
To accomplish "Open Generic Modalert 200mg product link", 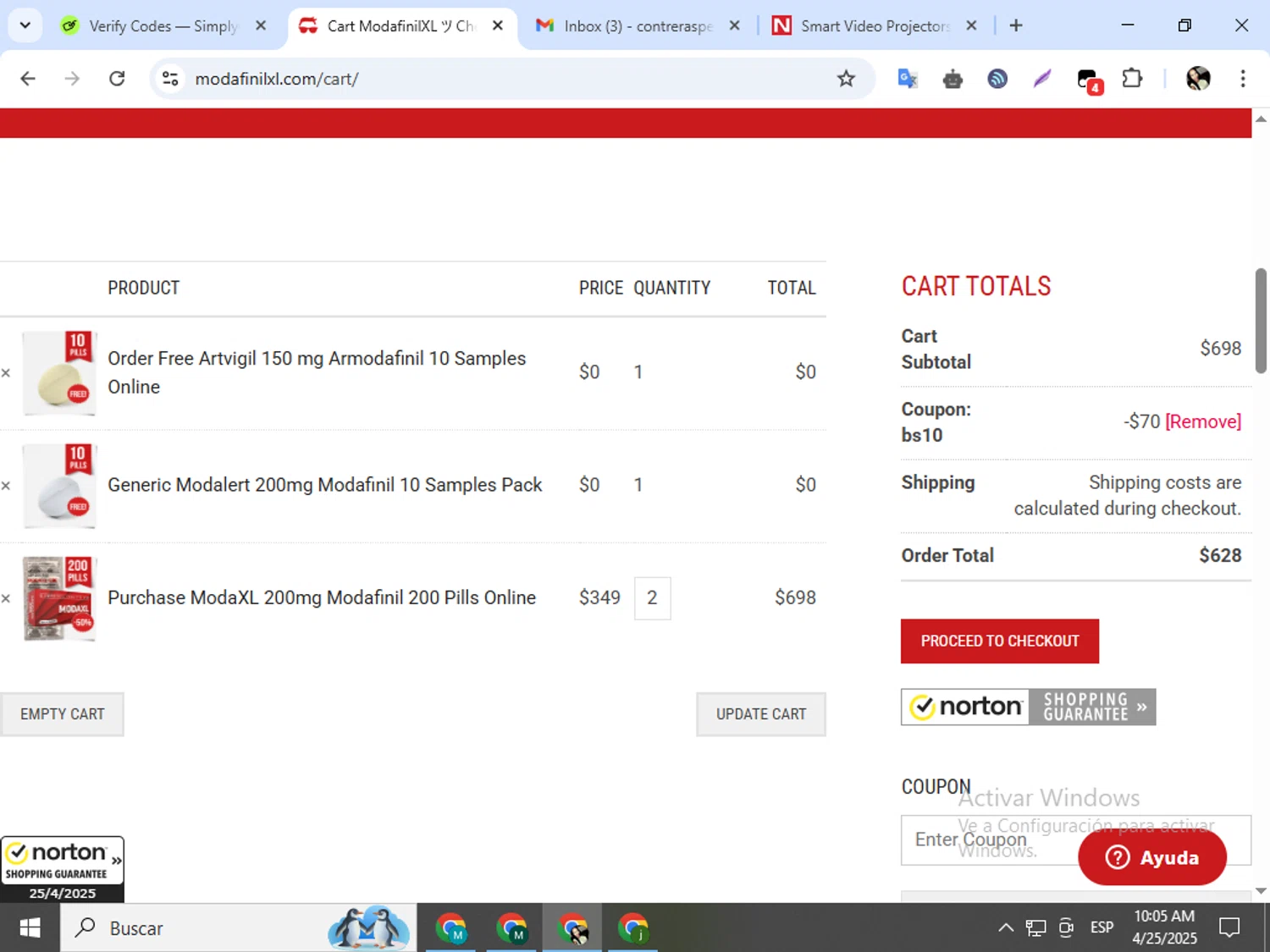I will pyautogui.click(x=325, y=485).
